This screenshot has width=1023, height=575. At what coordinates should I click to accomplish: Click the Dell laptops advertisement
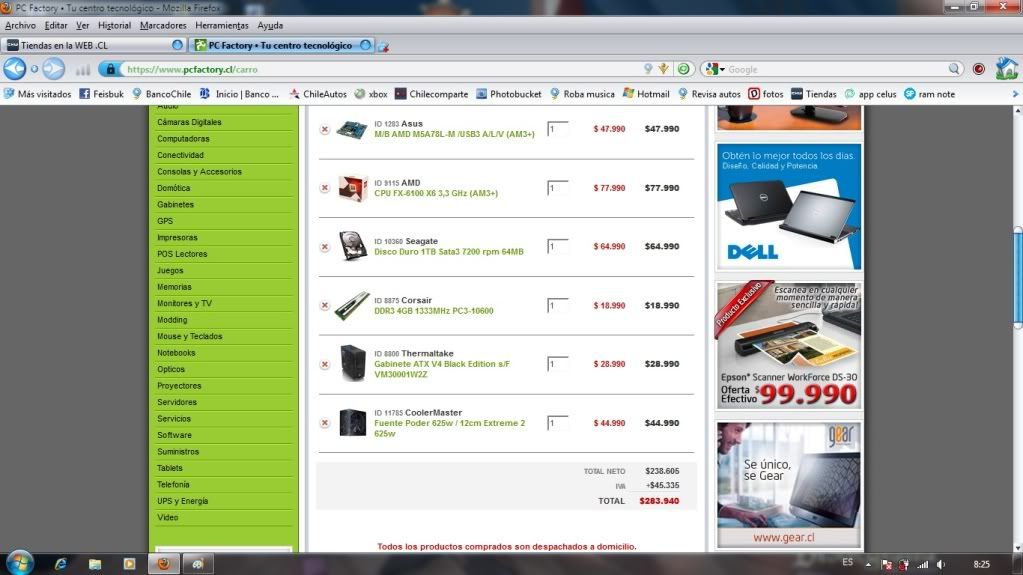click(x=789, y=206)
